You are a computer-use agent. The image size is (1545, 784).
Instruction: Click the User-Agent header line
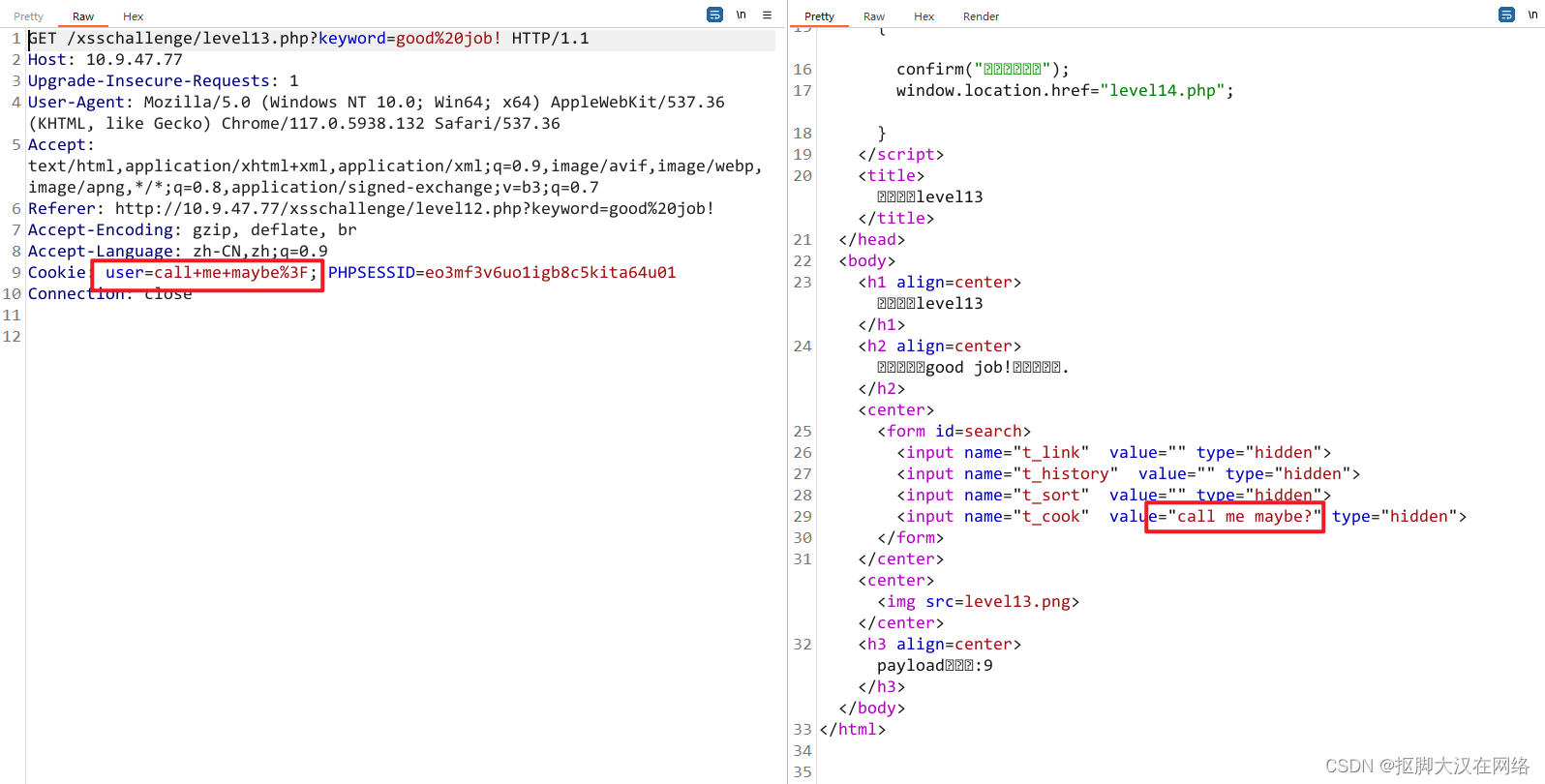(377, 103)
